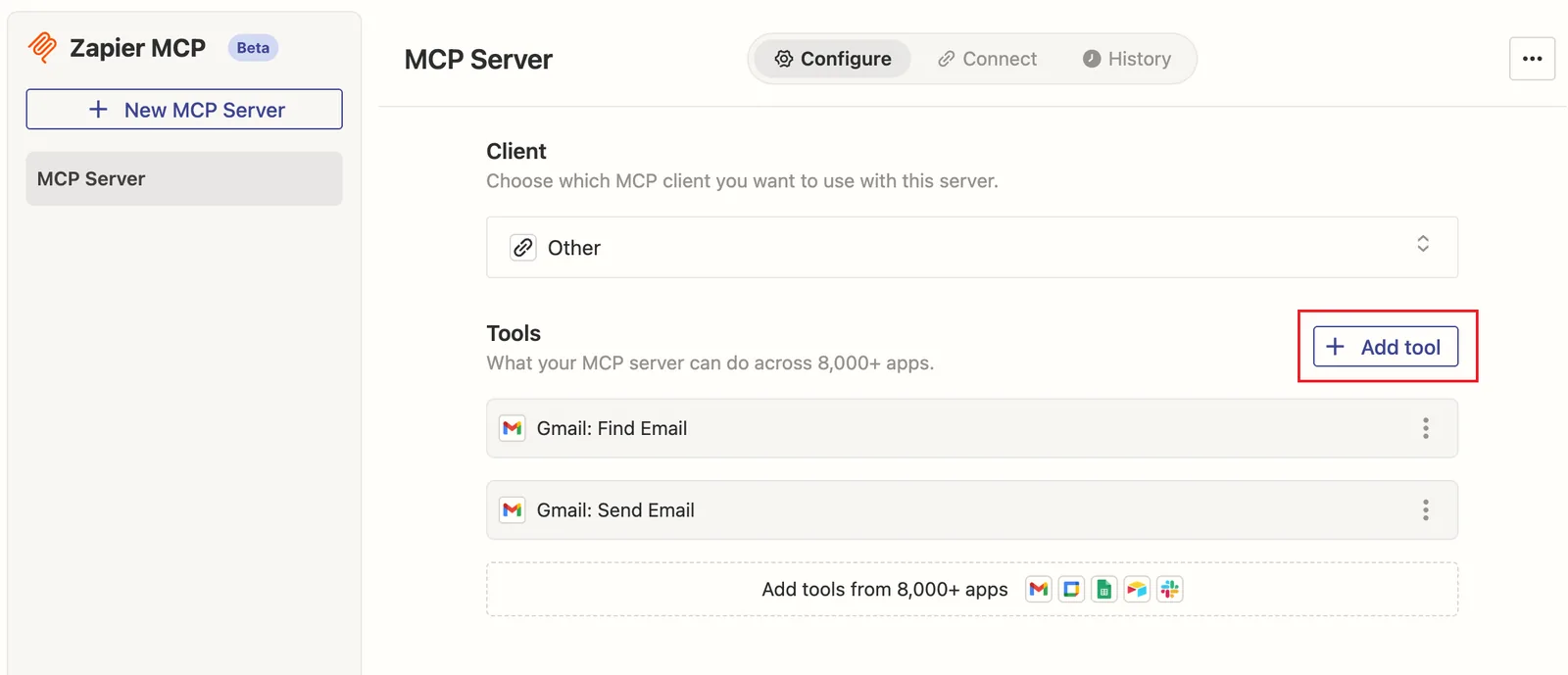Open the Client dropdown showing Other
Image resolution: width=1568 pixels, height=675 pixels.
(972, 247)
